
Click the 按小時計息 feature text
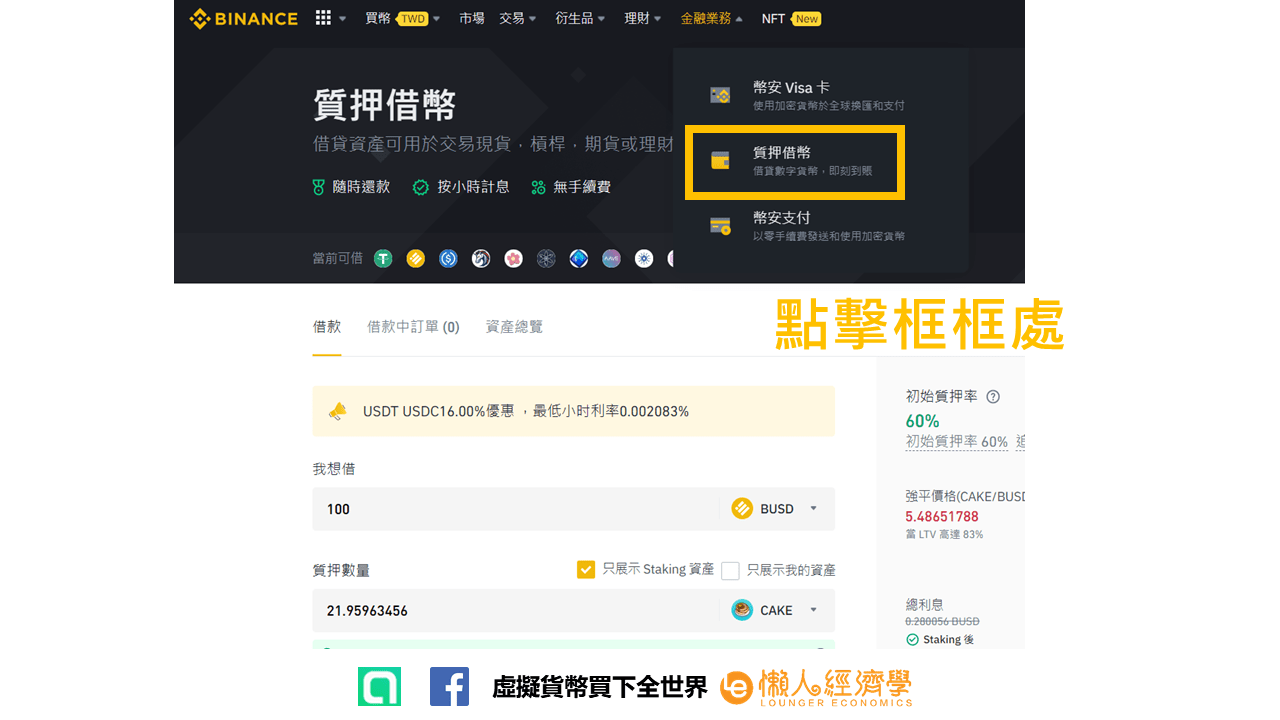473,187
